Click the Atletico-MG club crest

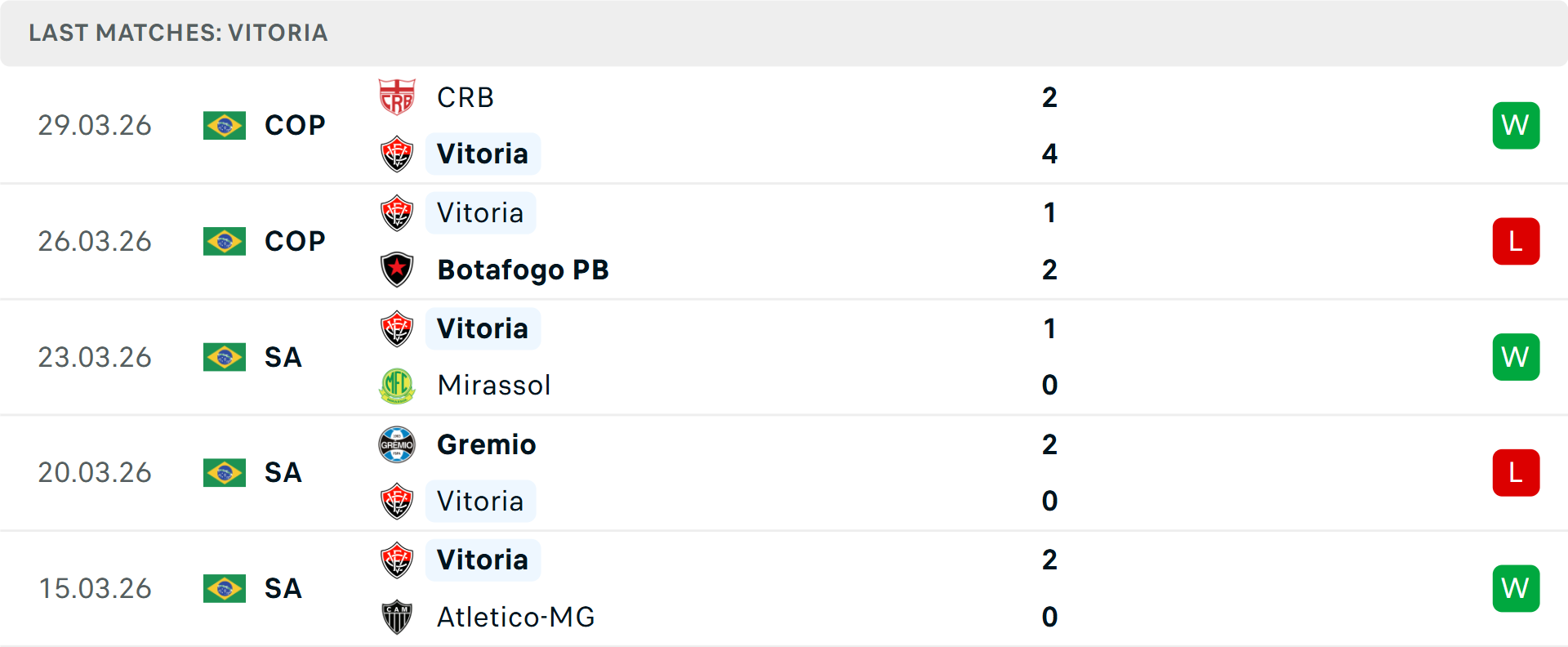tap(397, 618)
